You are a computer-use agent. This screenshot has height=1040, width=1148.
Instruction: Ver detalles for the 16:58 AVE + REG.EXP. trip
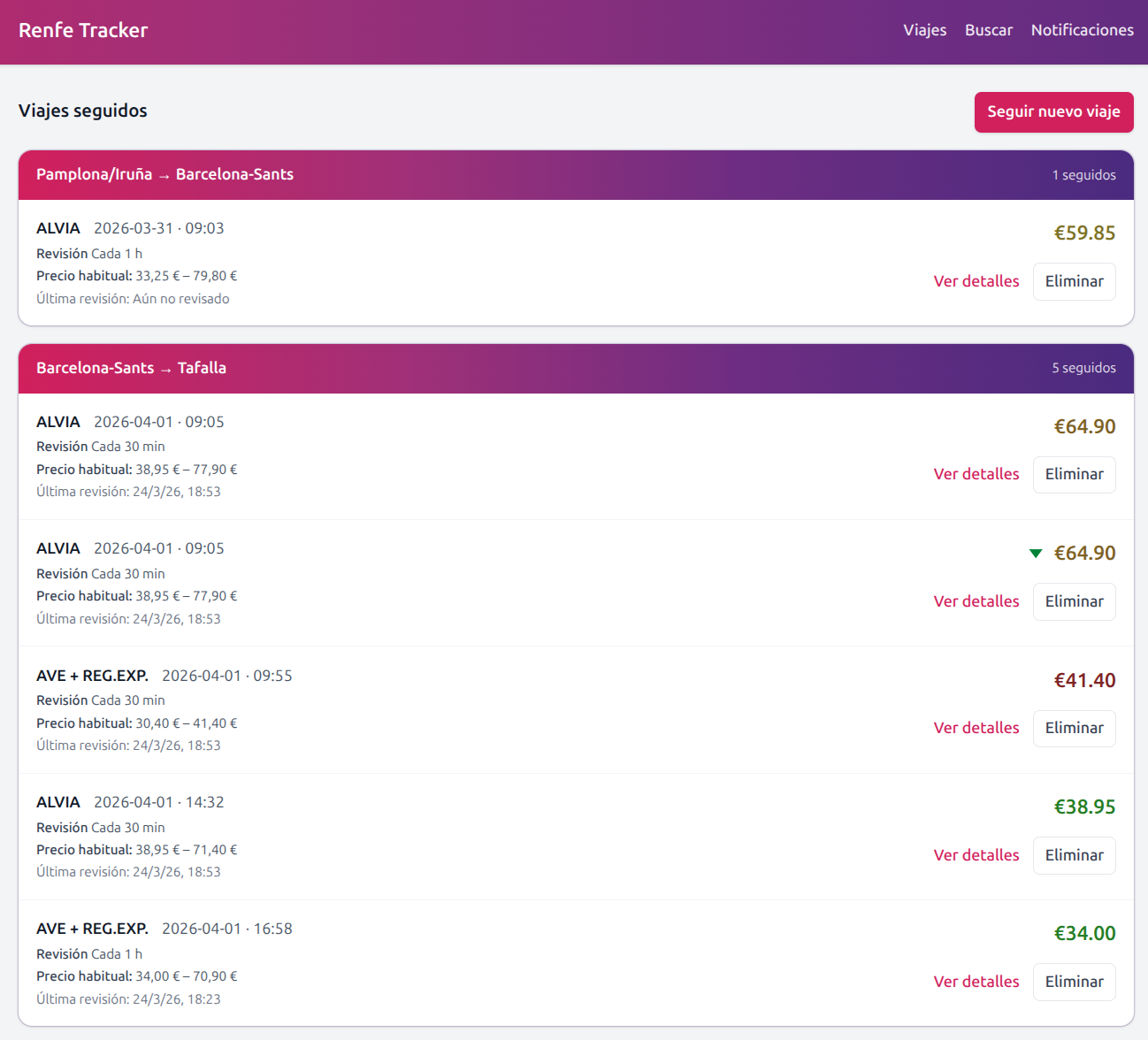(x=976, y=982)
